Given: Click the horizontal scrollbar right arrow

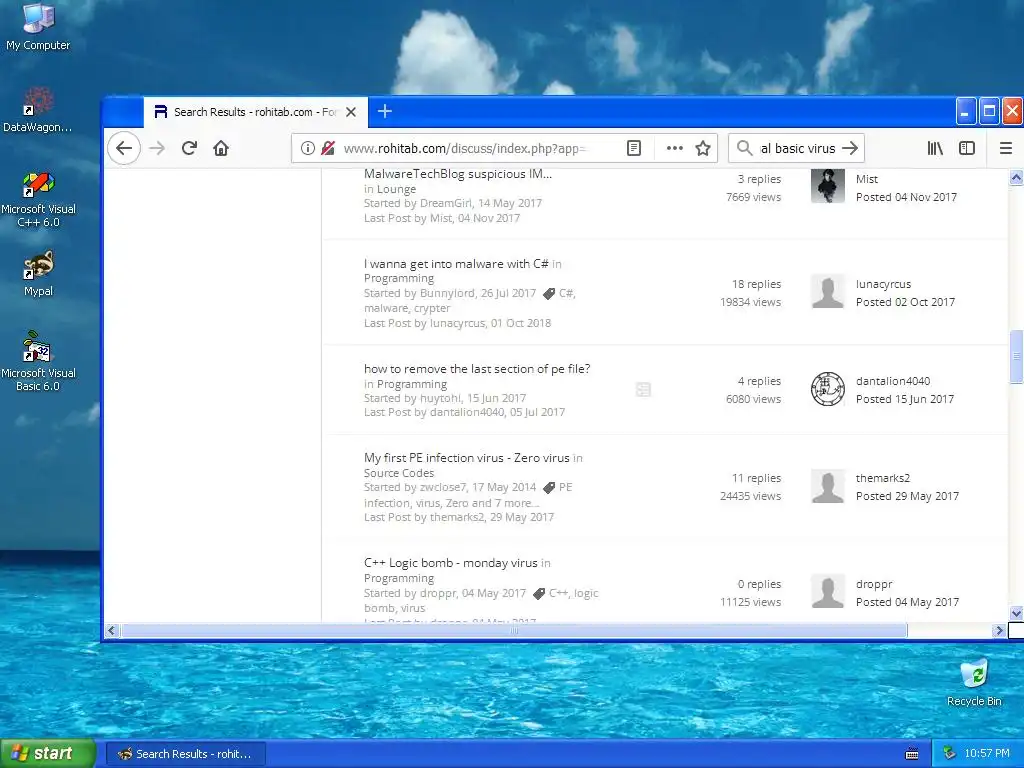Looking at the screenshot, I should tap(999, 630).
